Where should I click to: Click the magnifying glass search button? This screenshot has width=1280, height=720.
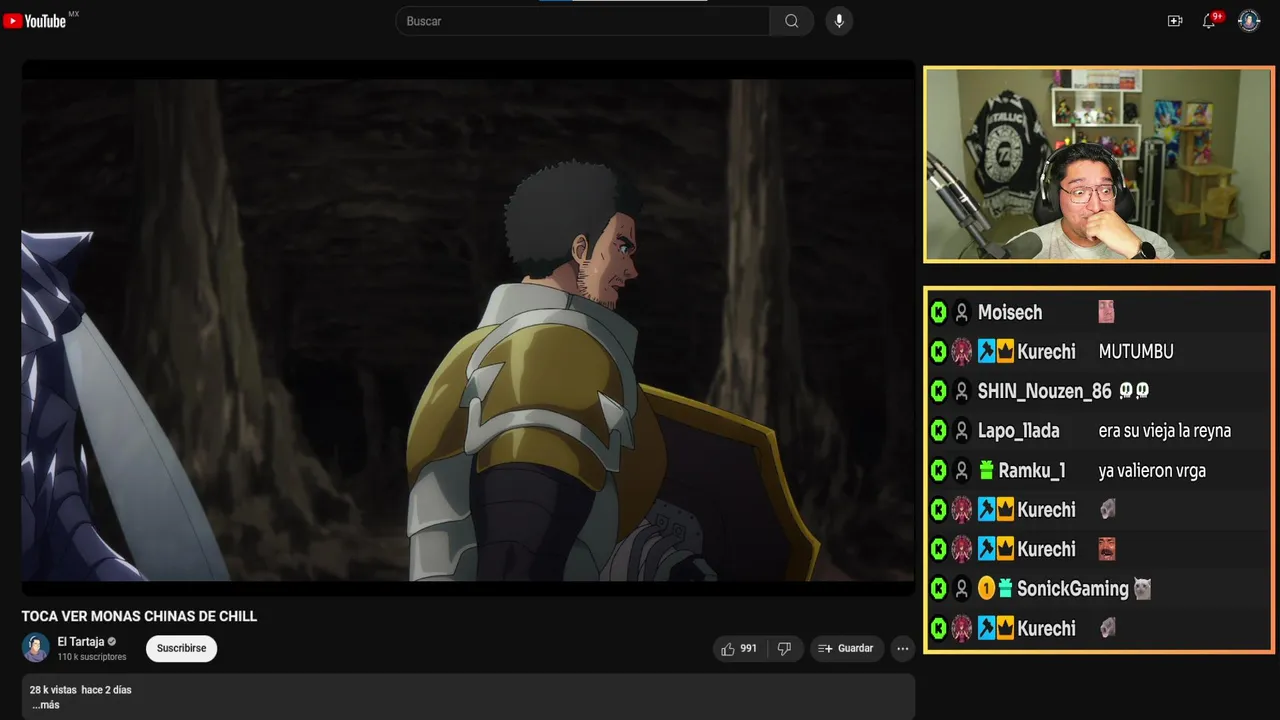coord(792,21)
